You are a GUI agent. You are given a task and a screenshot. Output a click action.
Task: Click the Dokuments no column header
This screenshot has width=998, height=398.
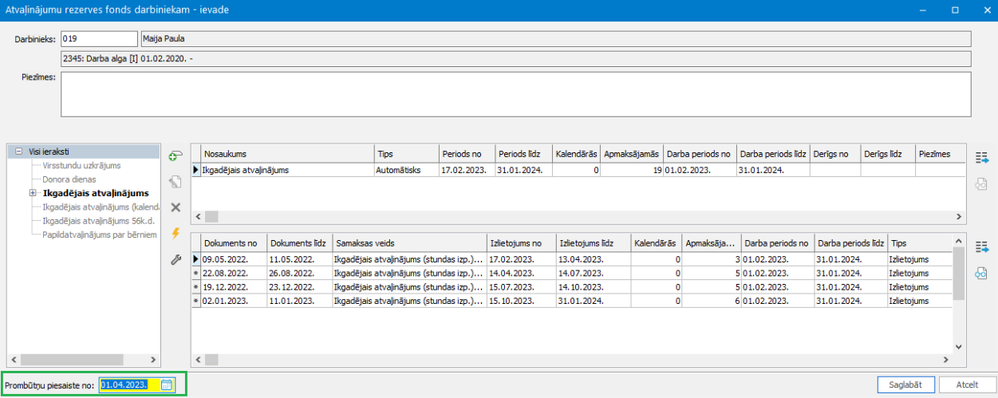[233, 243]
